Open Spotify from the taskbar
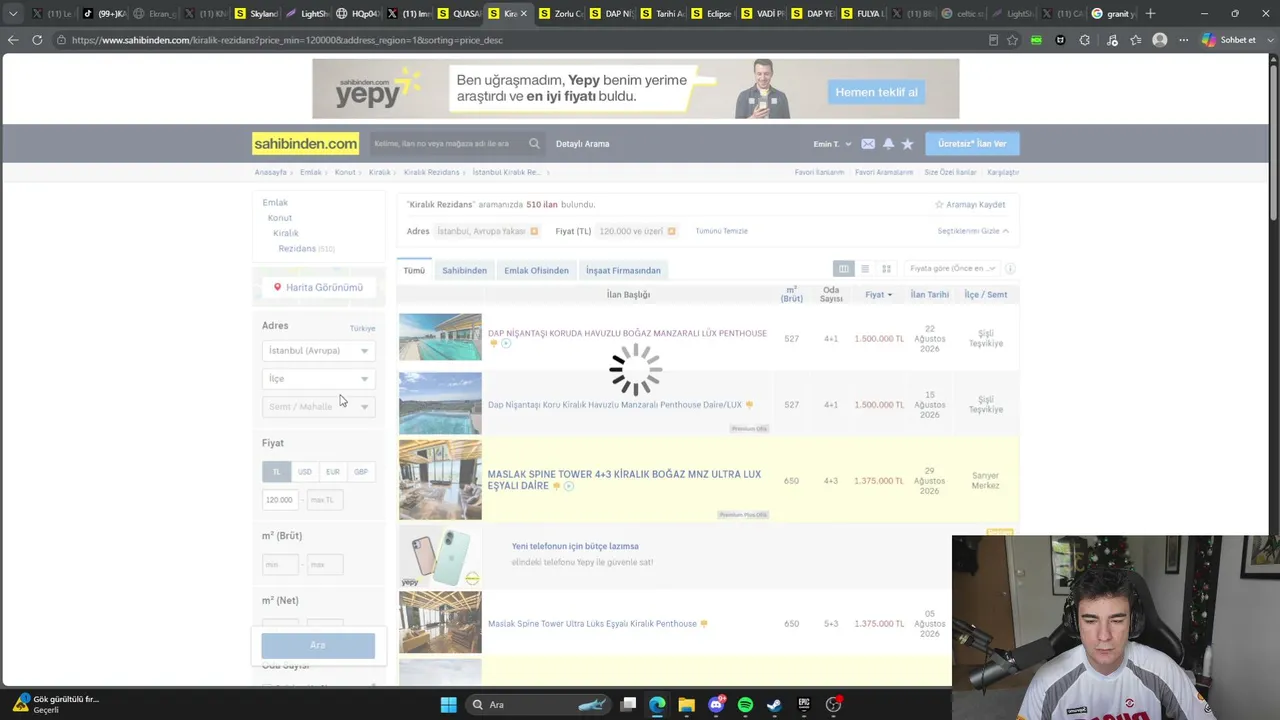The width and height of the screenshot is (1280, 720). point(745,705)
